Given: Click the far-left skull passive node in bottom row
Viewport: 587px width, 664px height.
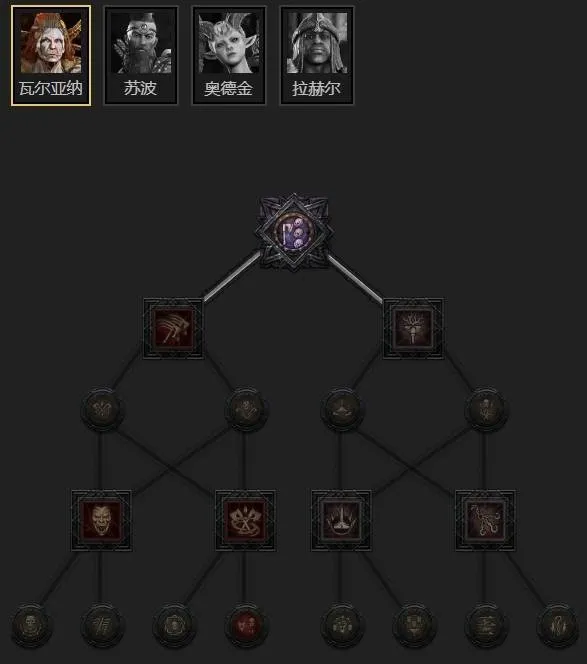Looking at the screenshot, I should [x=30, y=625].
